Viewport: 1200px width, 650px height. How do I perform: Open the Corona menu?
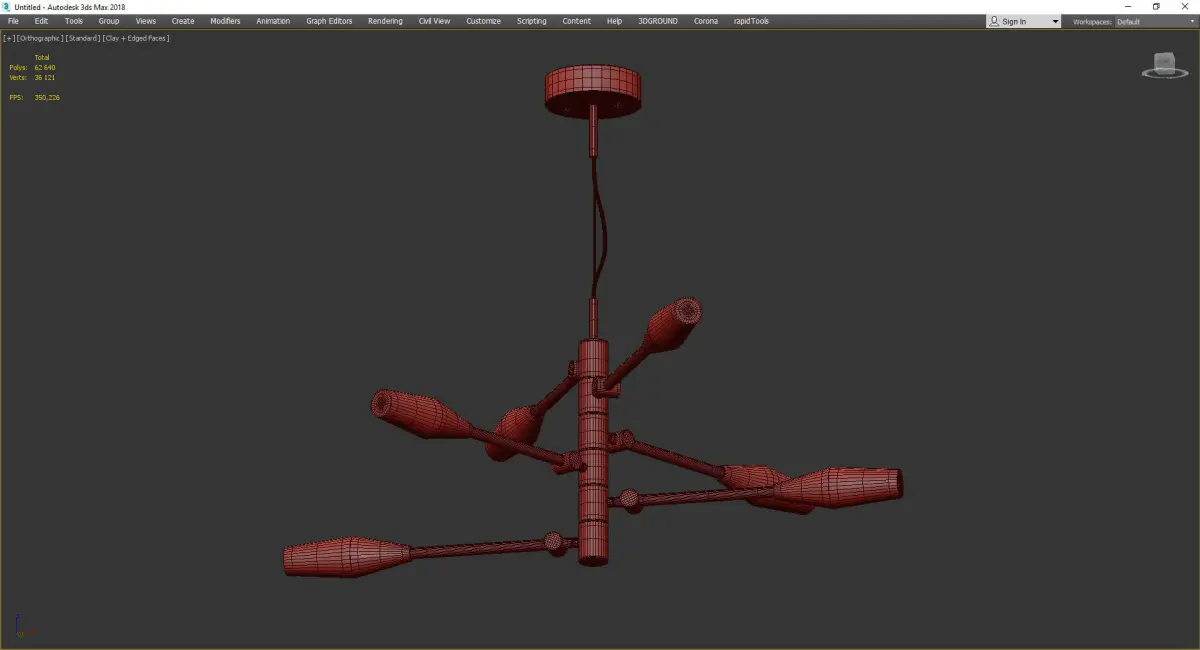click(x=706, y=21)
